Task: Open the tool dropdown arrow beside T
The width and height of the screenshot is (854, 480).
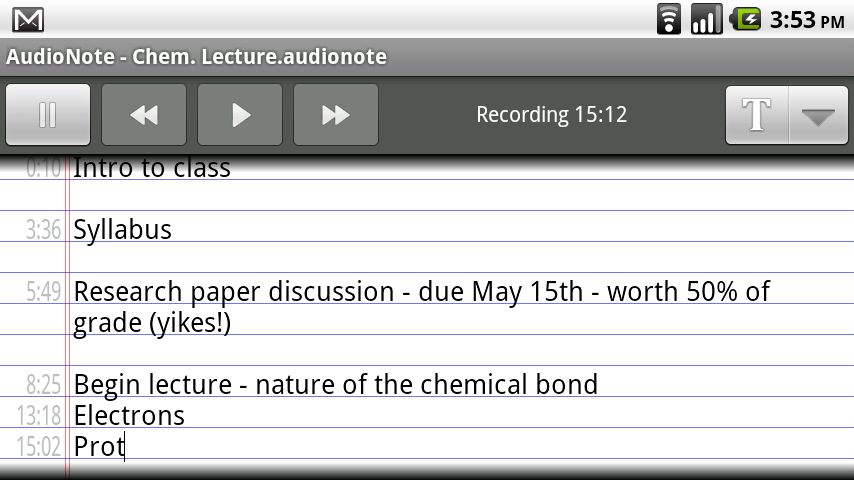Action: [x=818, y=115]
